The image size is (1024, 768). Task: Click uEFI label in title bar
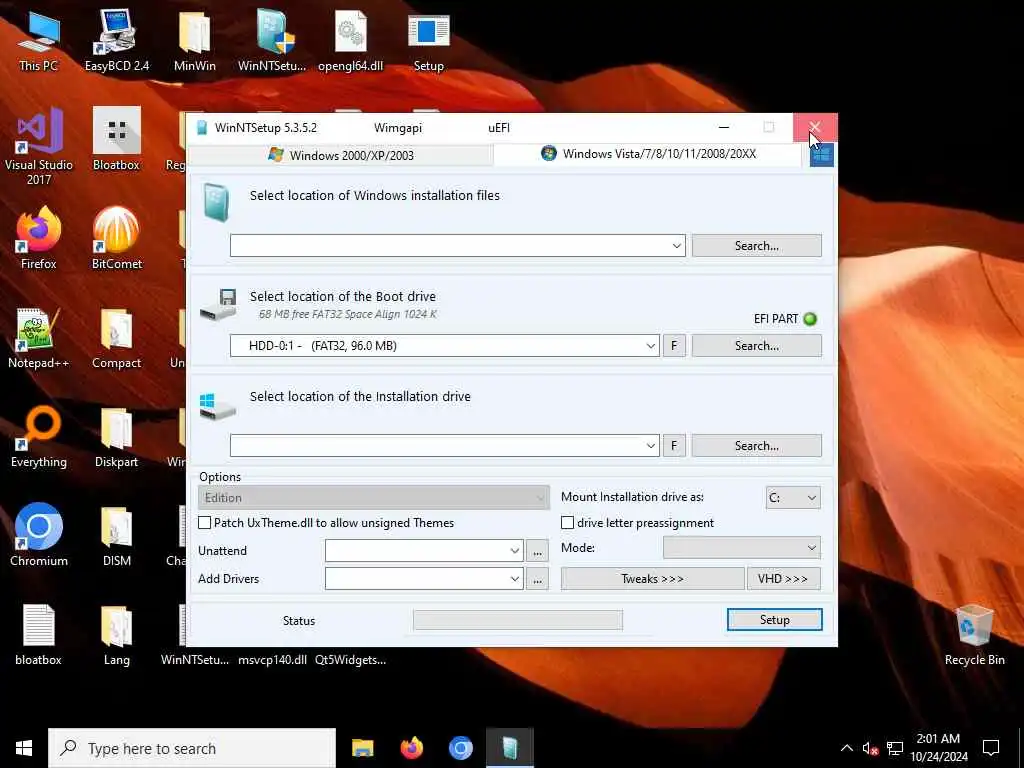click(499, 128)
